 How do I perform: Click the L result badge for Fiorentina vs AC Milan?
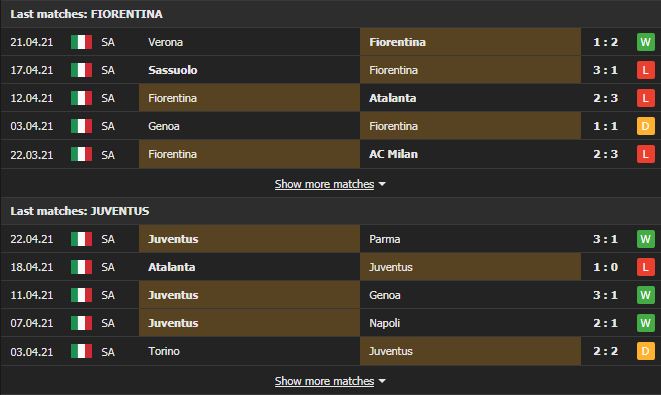[x=645, y=154]
